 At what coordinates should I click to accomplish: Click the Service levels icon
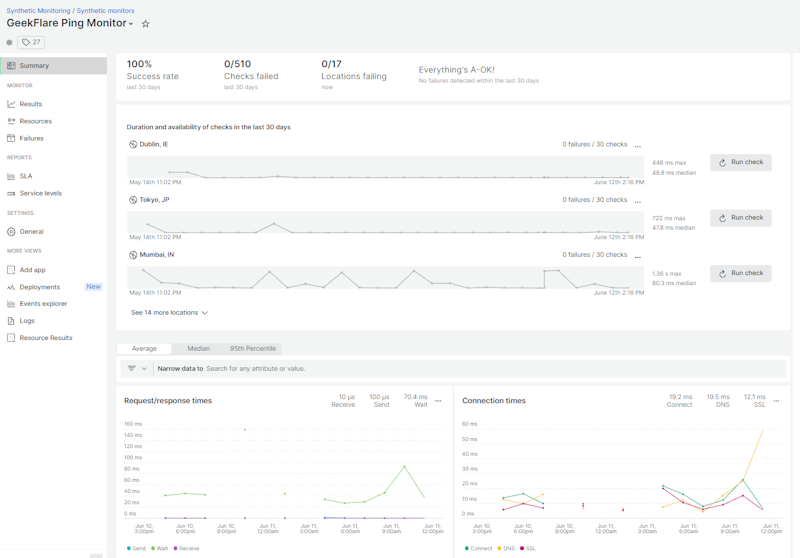pos(11,193)
